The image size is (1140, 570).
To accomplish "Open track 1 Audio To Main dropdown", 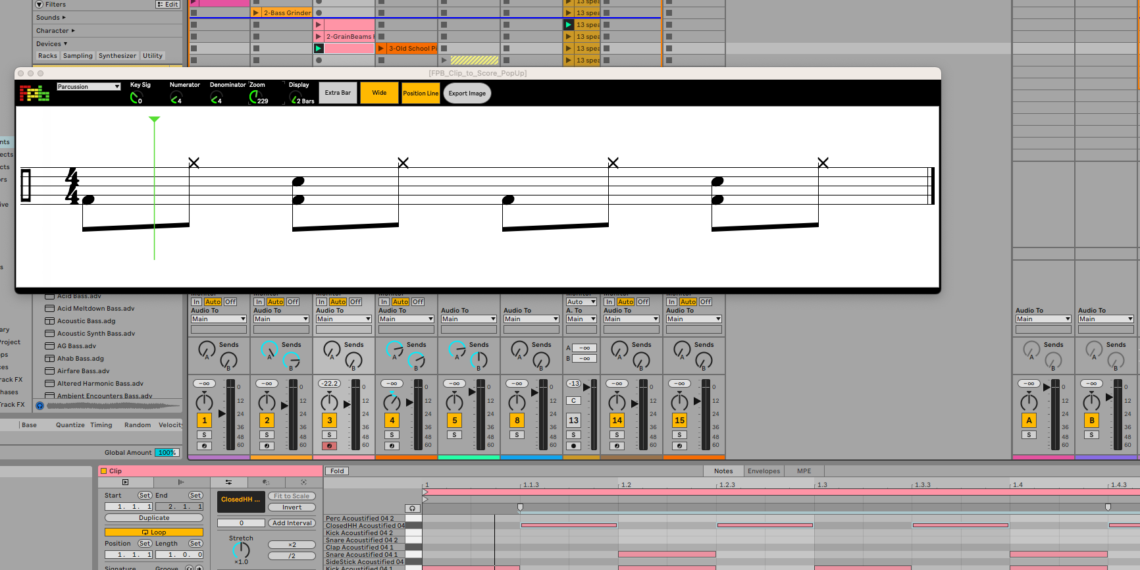I will coord(218,319).
